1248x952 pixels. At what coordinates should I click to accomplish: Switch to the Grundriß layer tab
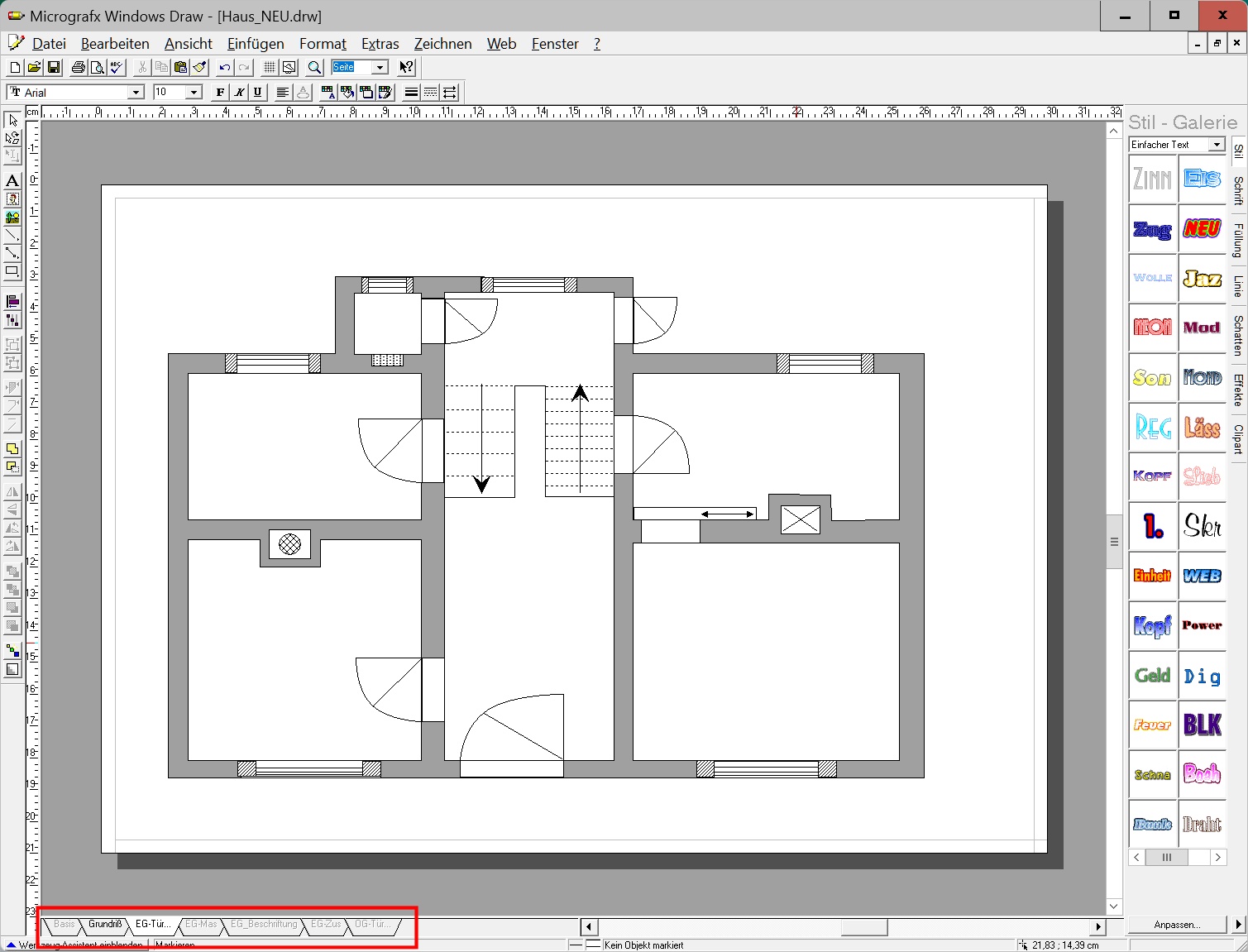(x=105, y=925)
